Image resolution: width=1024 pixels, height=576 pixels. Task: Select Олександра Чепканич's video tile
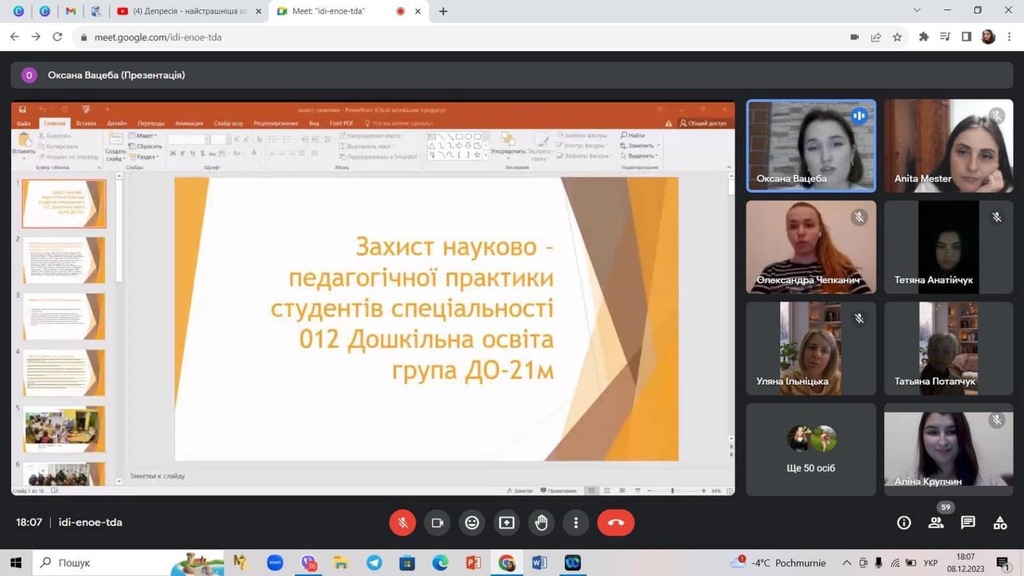[811, 247]
